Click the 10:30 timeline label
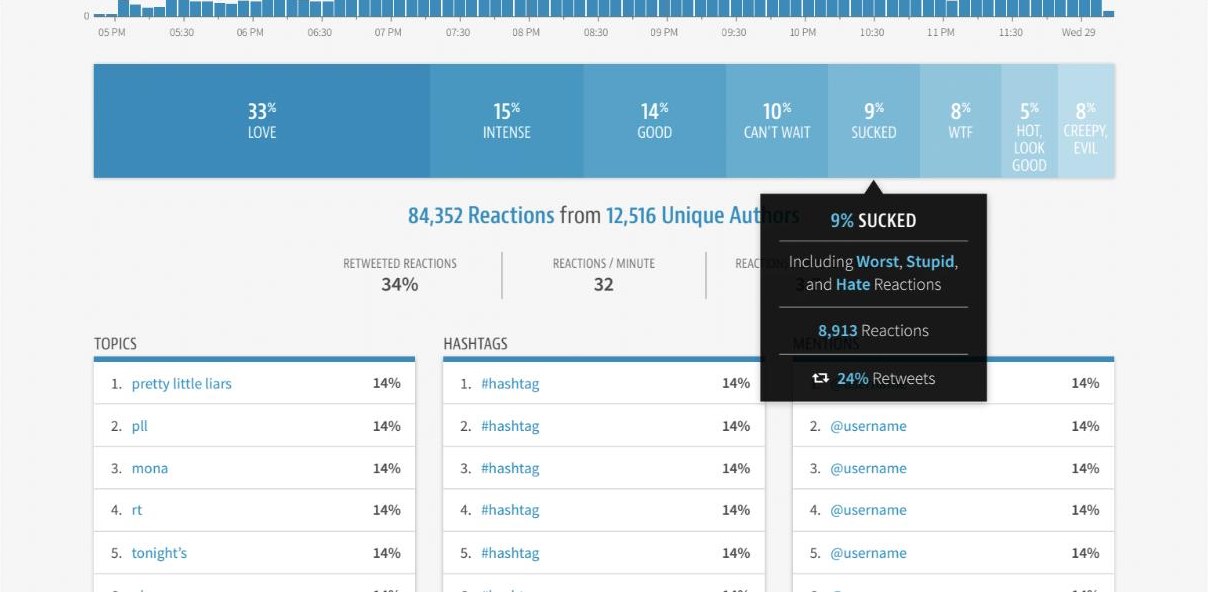 (872, 33)
